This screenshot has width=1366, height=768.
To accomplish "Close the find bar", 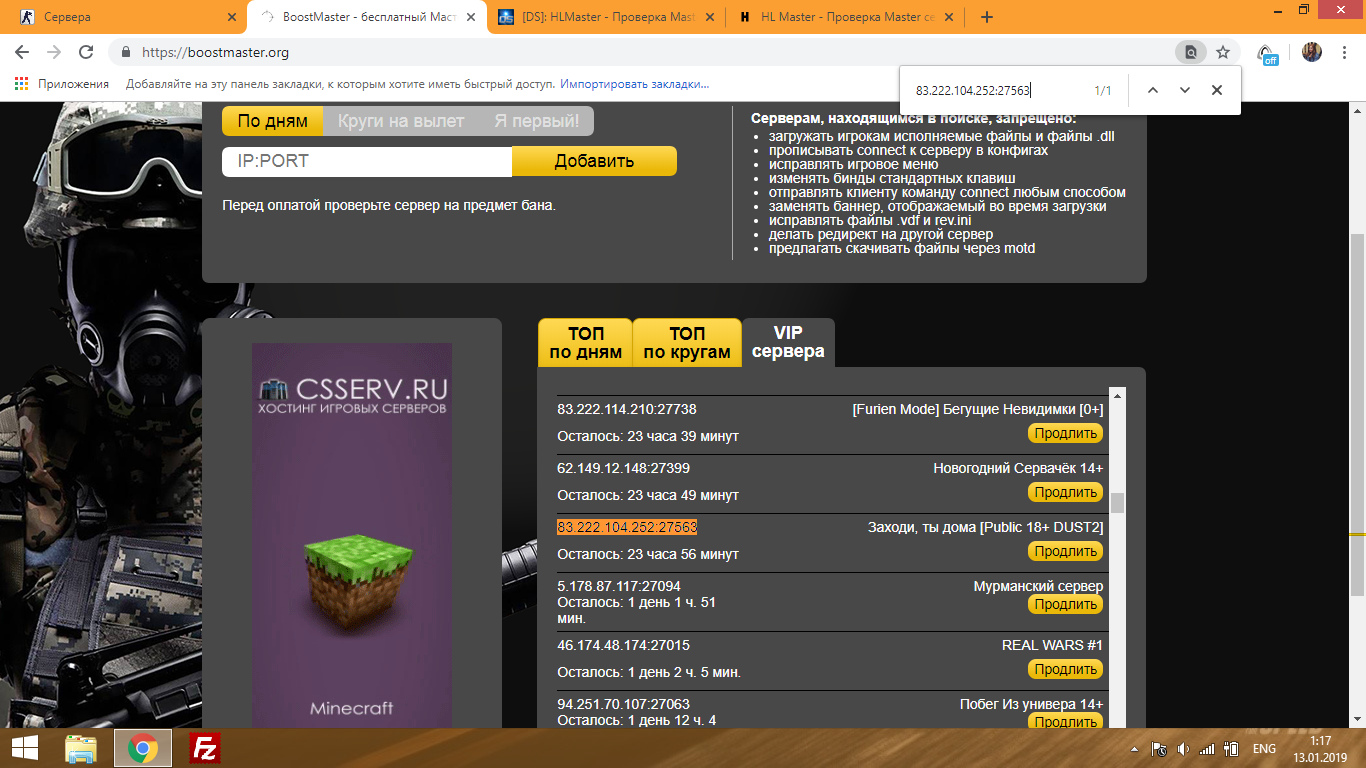I will 1217,90.
